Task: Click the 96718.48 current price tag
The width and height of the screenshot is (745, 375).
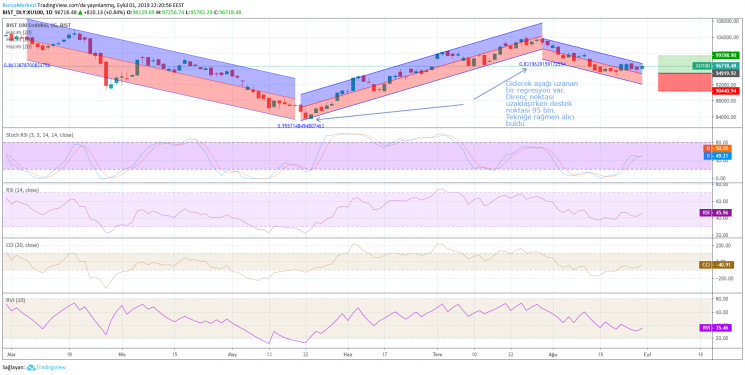Action: [x=725, y=67]
